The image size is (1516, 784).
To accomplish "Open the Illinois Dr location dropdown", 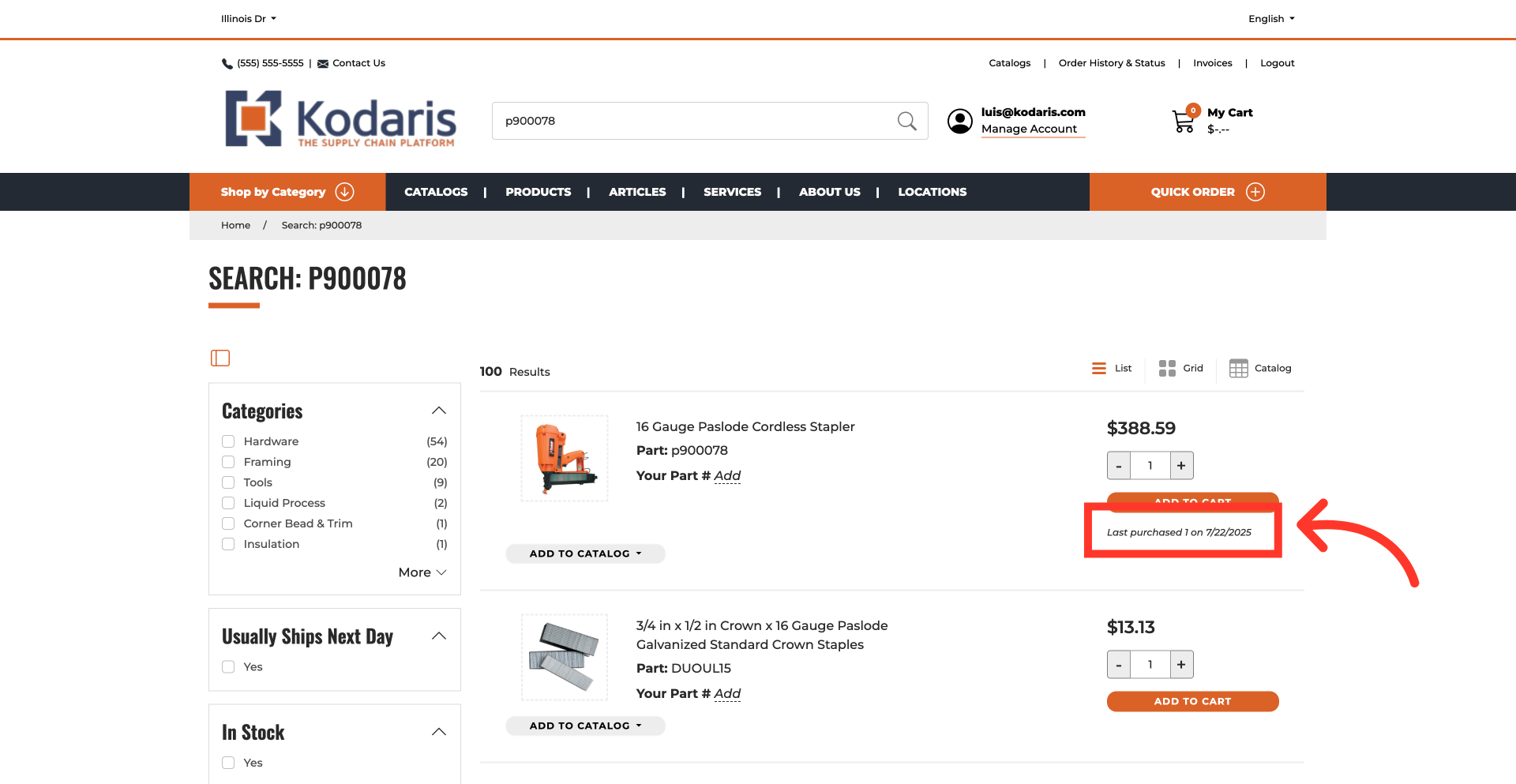I will click(249, 19).
